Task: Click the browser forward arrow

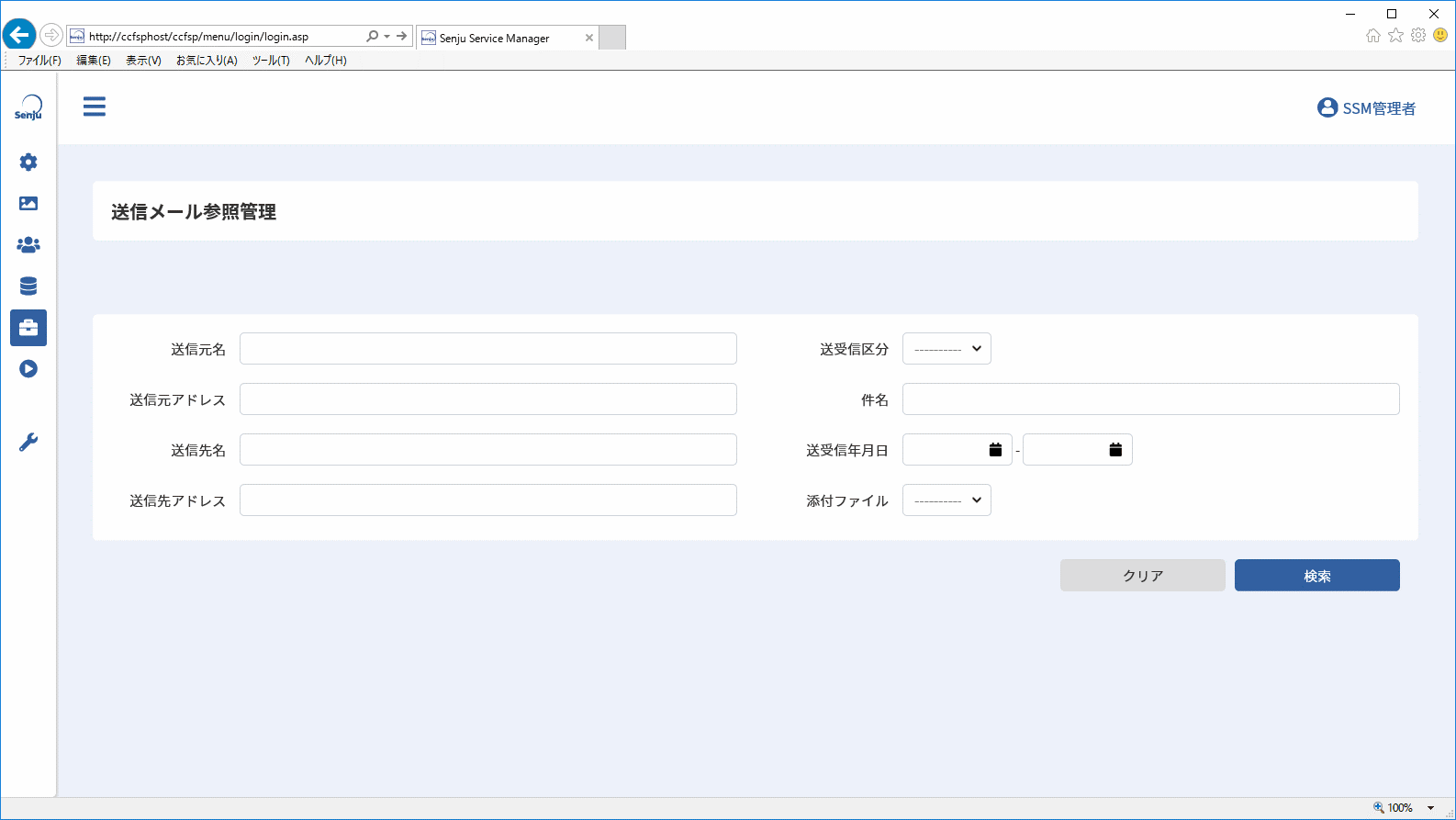Action: [51, 36]
